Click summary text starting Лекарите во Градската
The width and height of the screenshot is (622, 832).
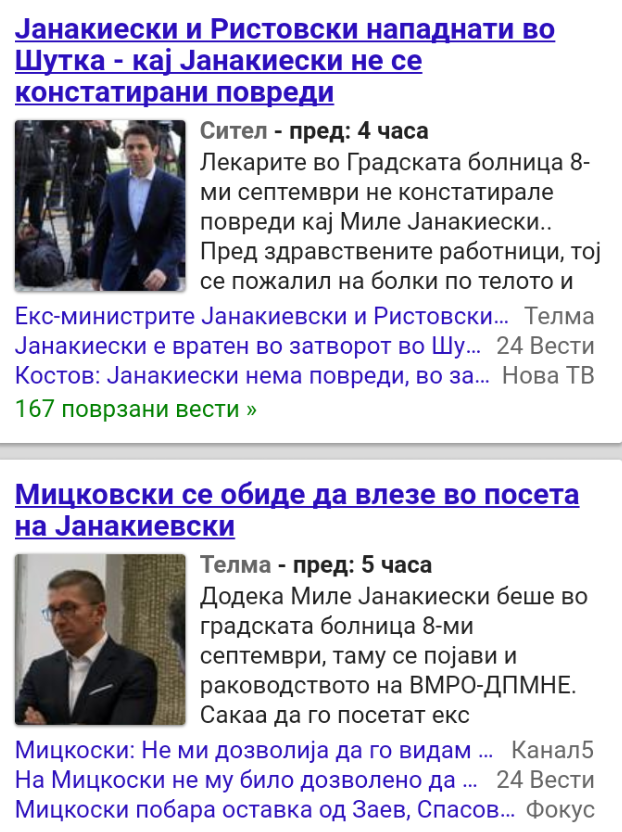(x=400, y=222)
